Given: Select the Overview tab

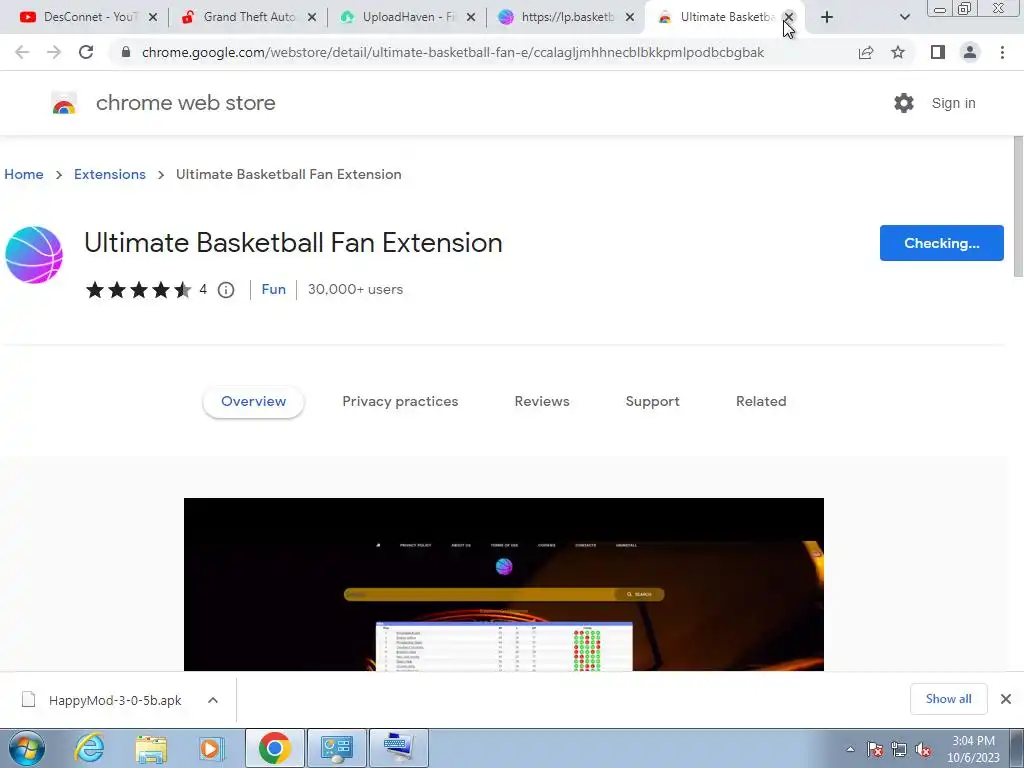Looking at the screenshot, I should pyautogui.click(x=253, y=402).
